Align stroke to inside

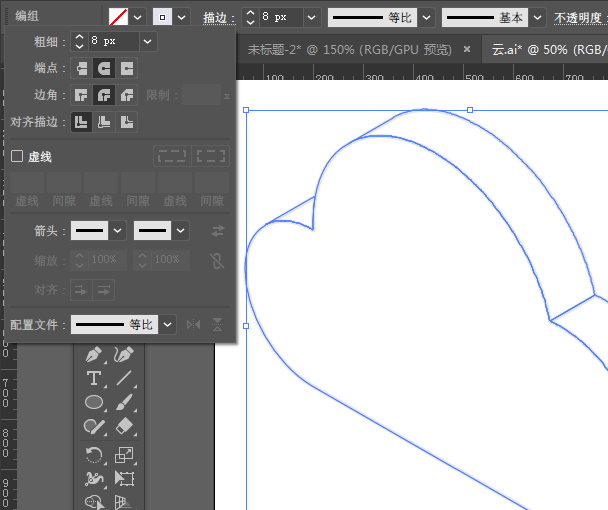click(x=104, y=122)
